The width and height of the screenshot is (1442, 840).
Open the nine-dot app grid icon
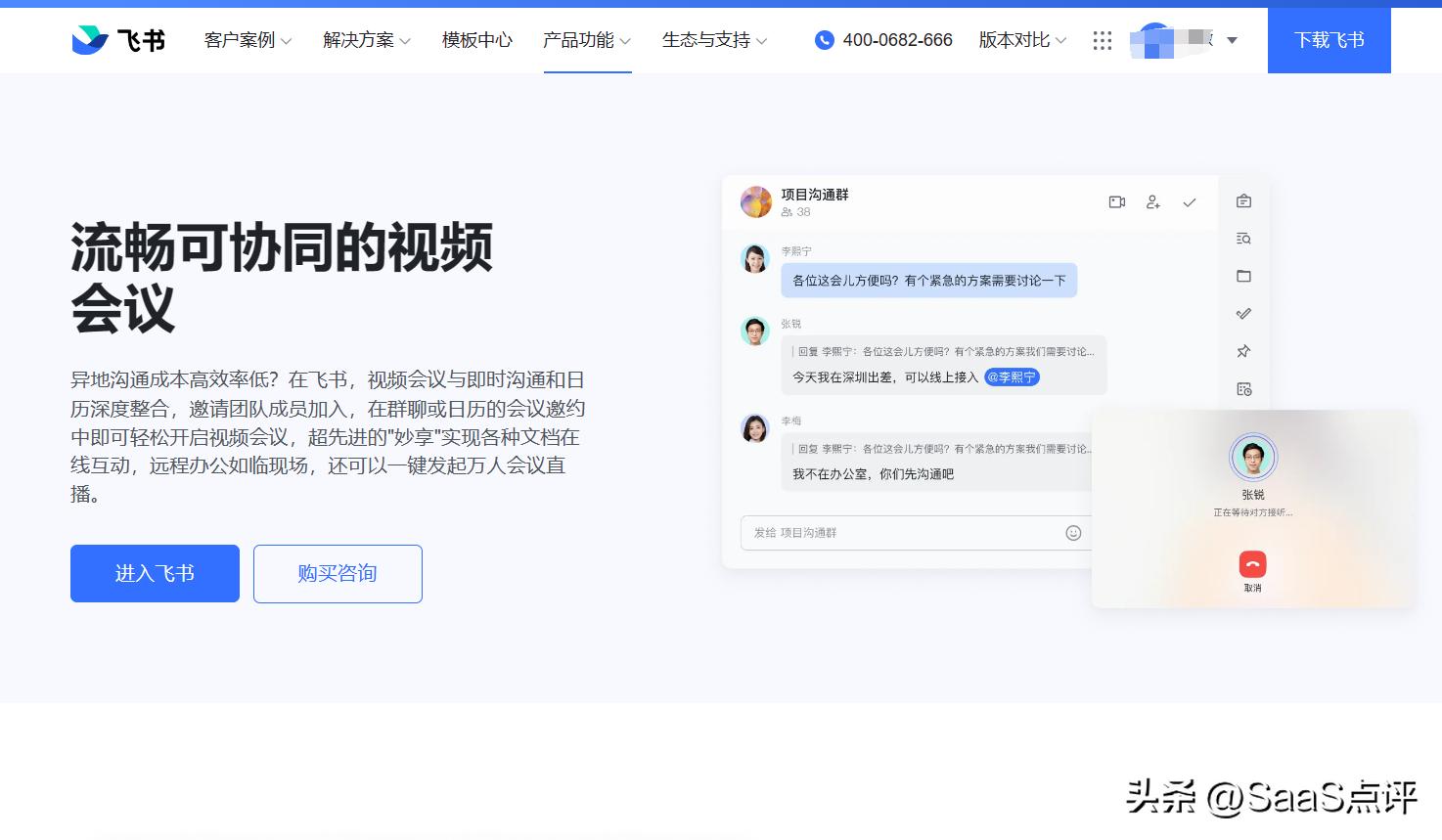pyautogui.click(x=1103, y=40)
